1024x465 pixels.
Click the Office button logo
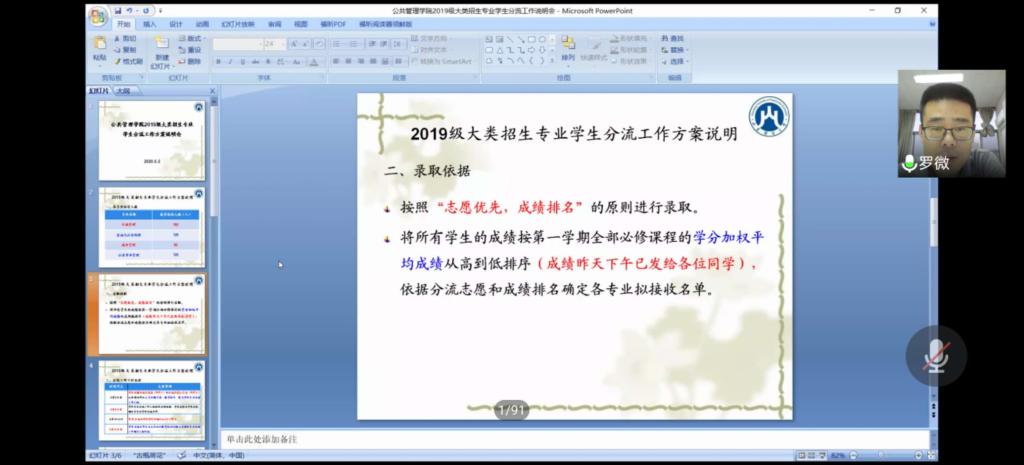coord(97,14)
